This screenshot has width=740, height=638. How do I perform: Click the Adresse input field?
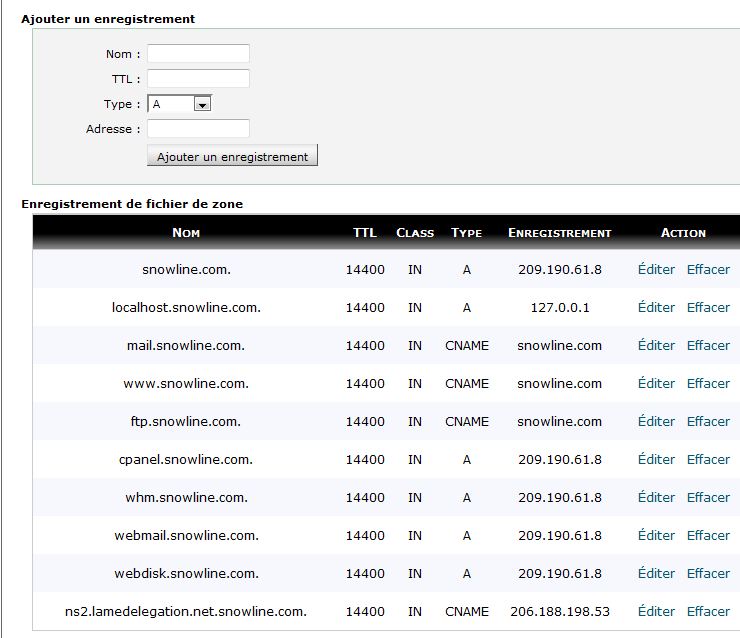198,129
